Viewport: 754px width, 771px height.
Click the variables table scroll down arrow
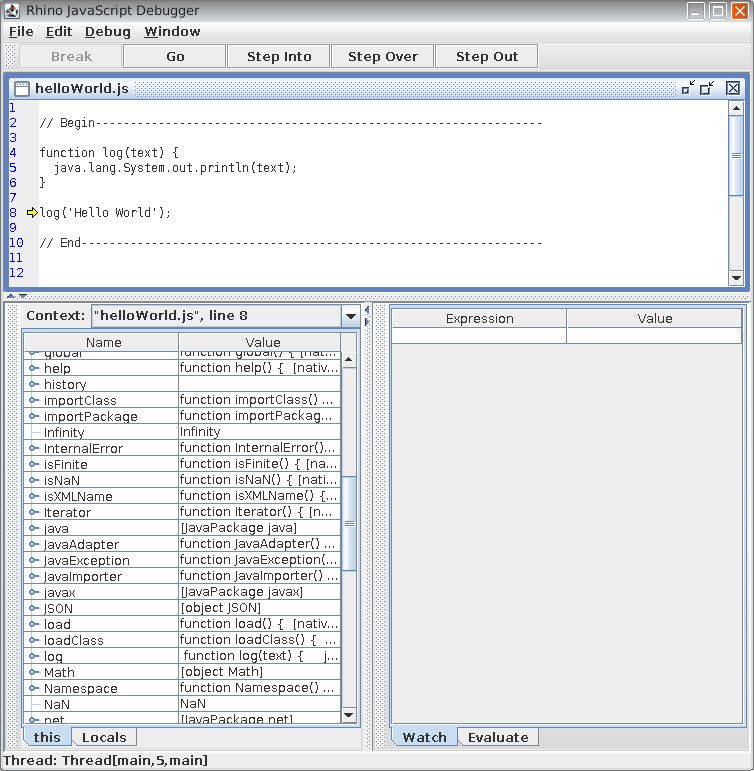point(349,715)
